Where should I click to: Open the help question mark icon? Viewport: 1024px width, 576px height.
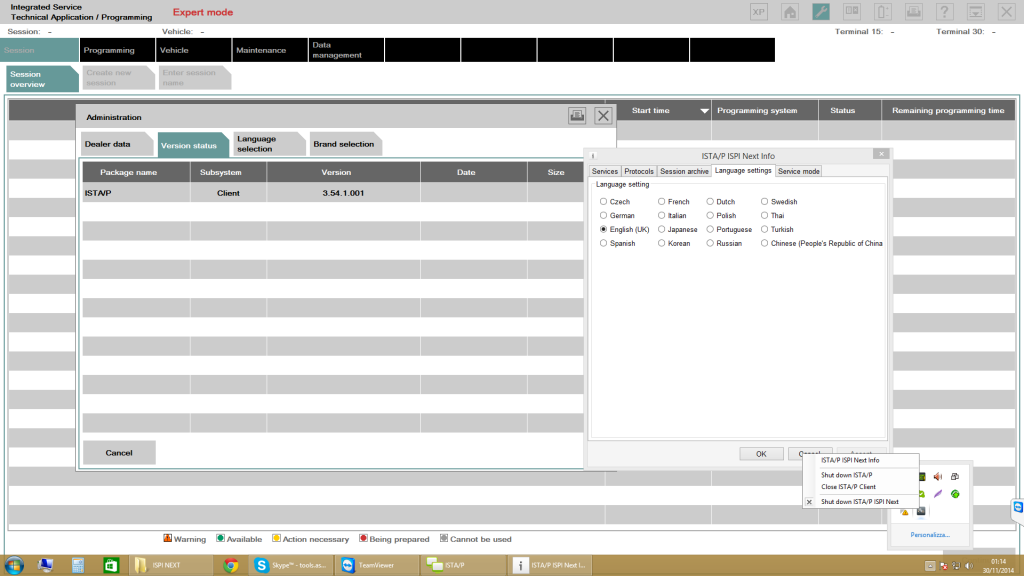[x=944, y=12]
